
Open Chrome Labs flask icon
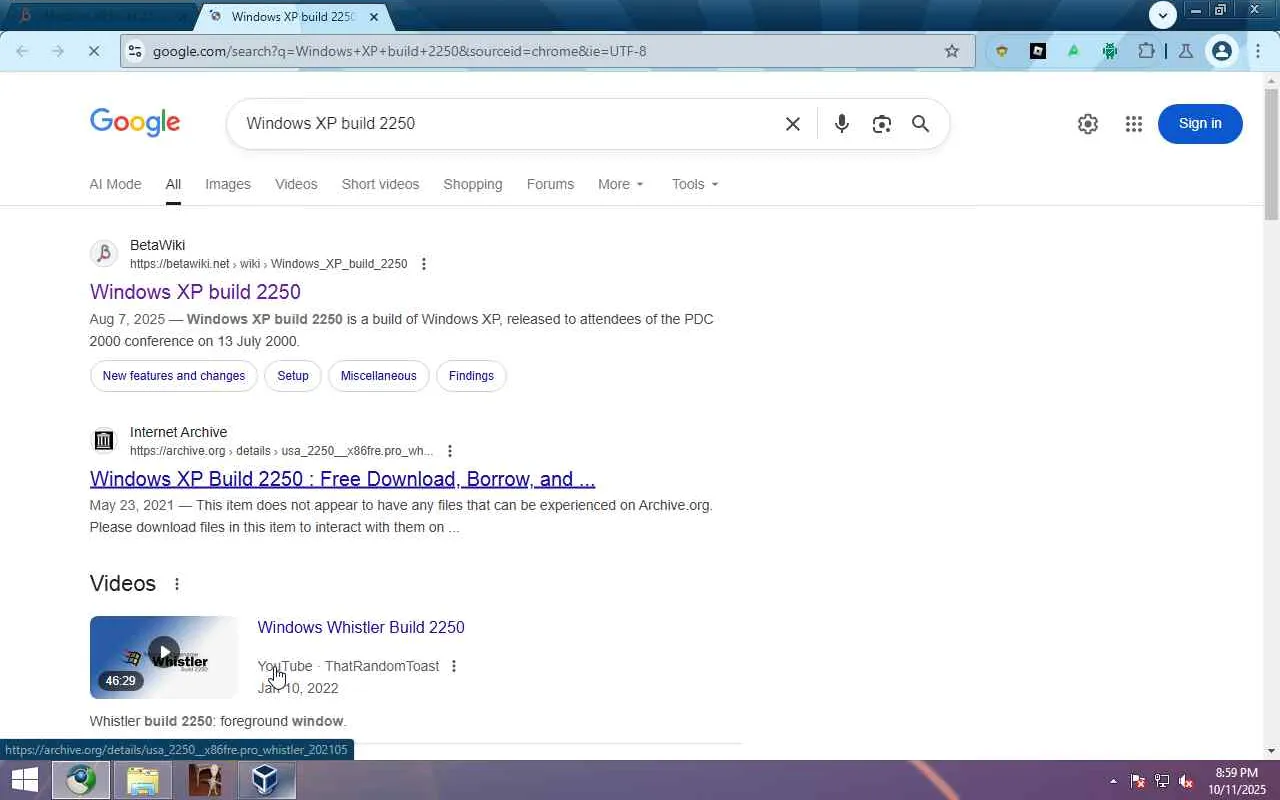(1186, 51)
